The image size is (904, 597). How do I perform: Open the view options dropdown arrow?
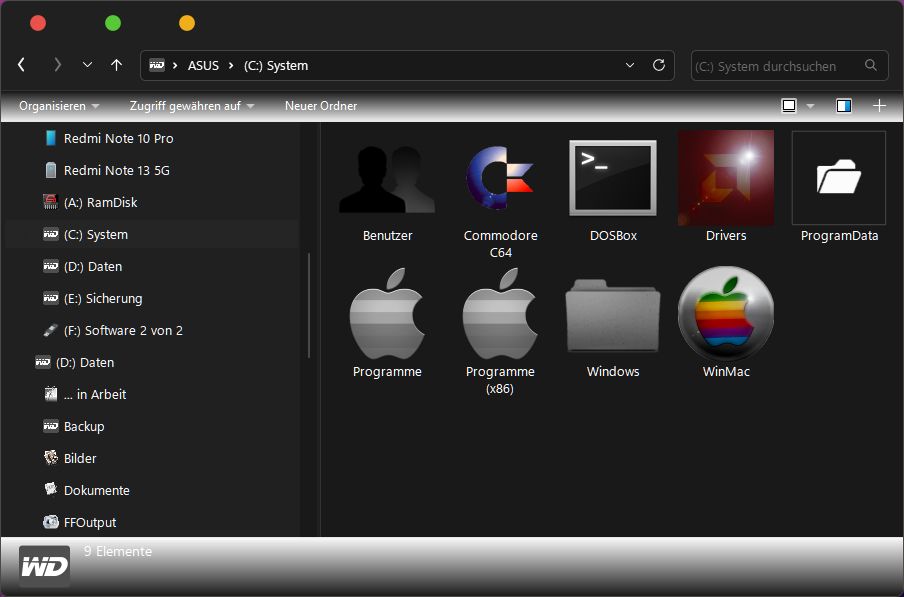[810, 106]
